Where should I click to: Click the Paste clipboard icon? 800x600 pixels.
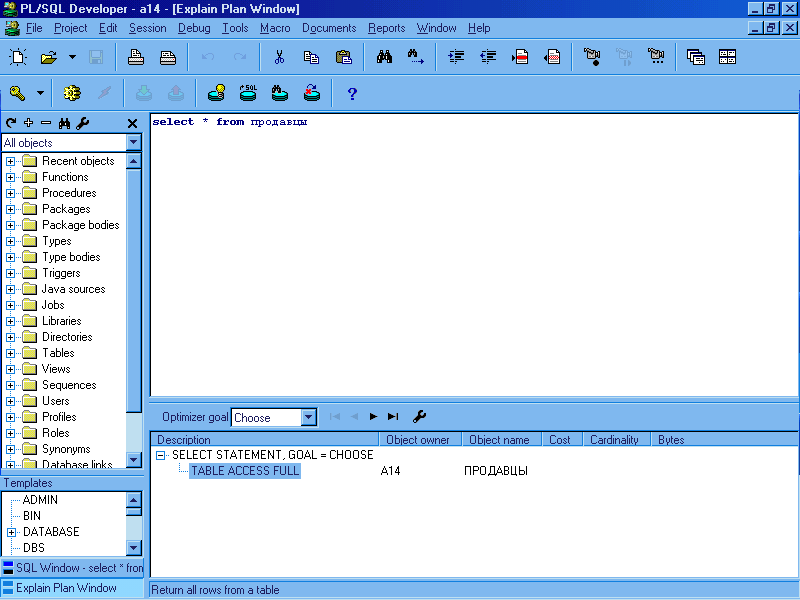point(344,57)
